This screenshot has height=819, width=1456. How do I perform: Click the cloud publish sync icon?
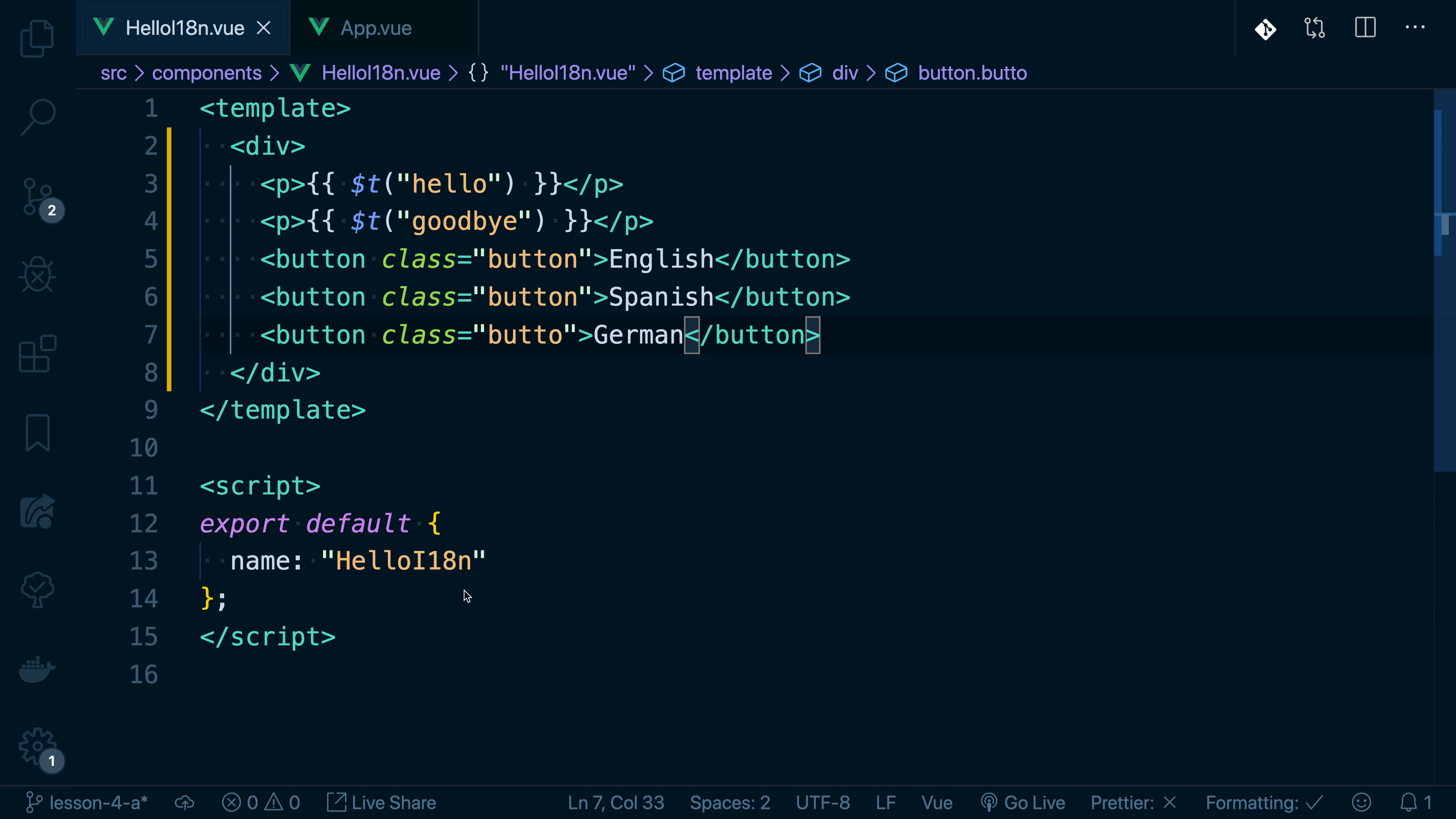pos(184,803)
